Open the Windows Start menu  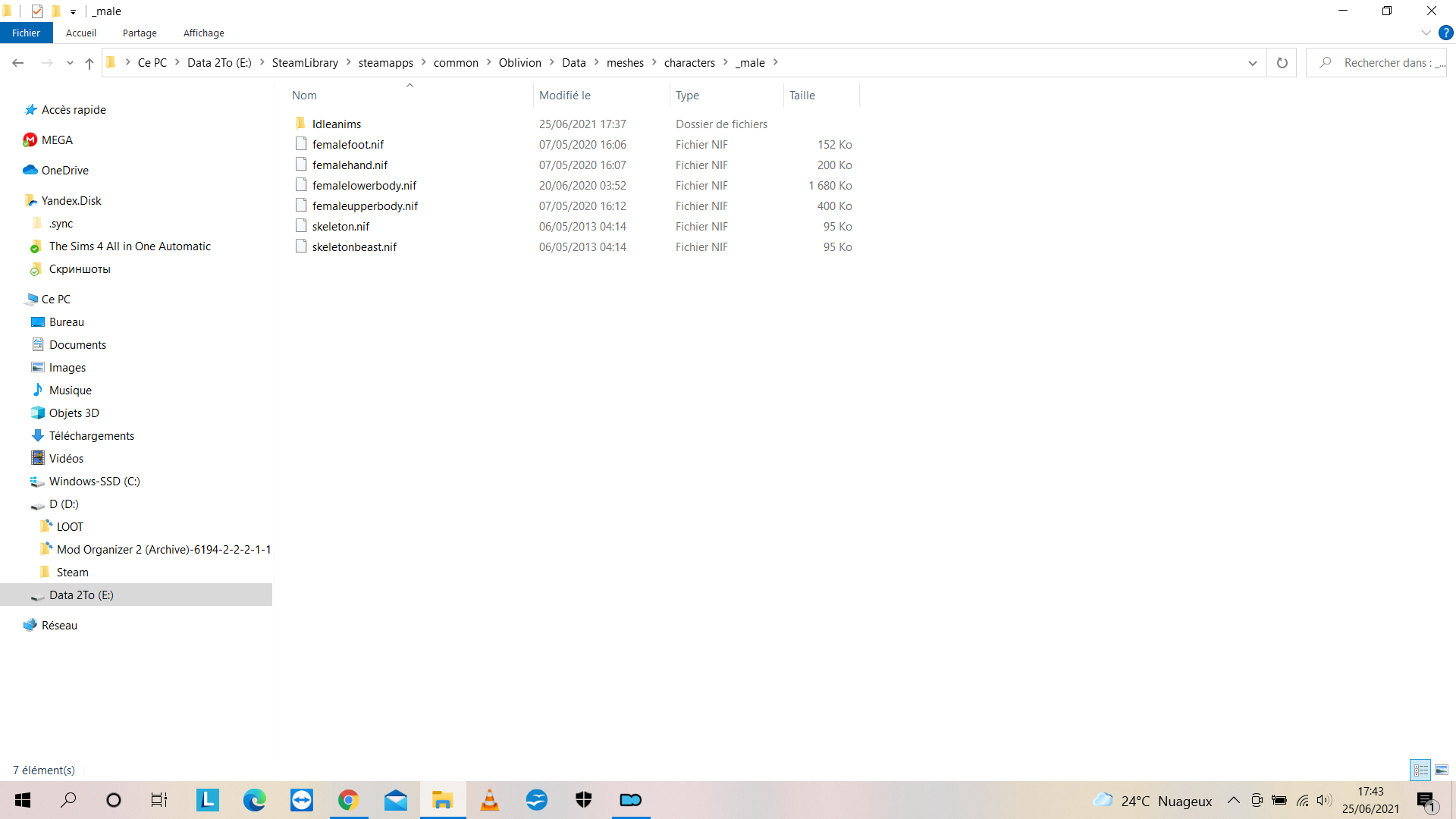click(23, 800)
